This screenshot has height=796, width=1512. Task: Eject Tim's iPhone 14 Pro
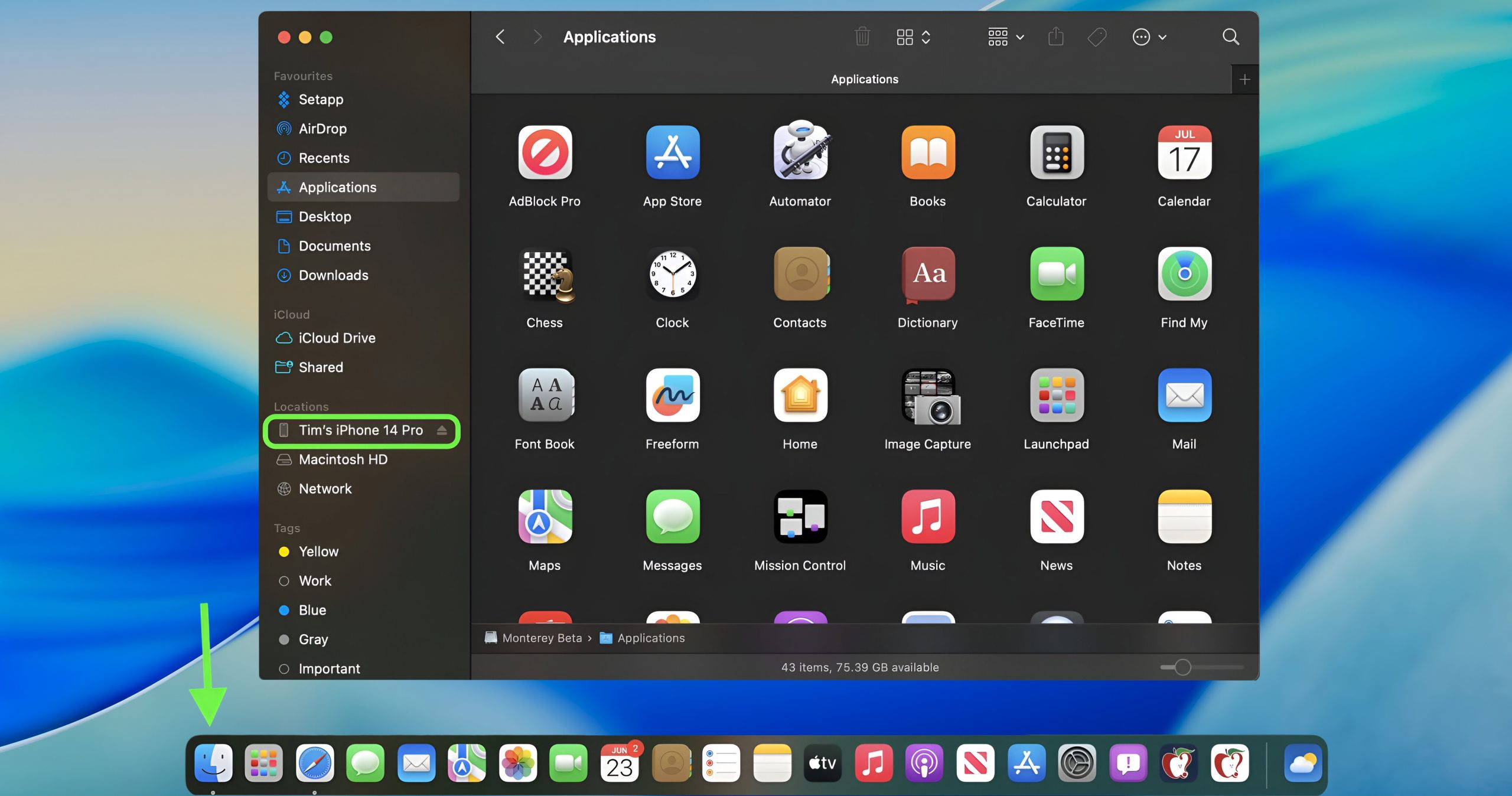point(442,430)
